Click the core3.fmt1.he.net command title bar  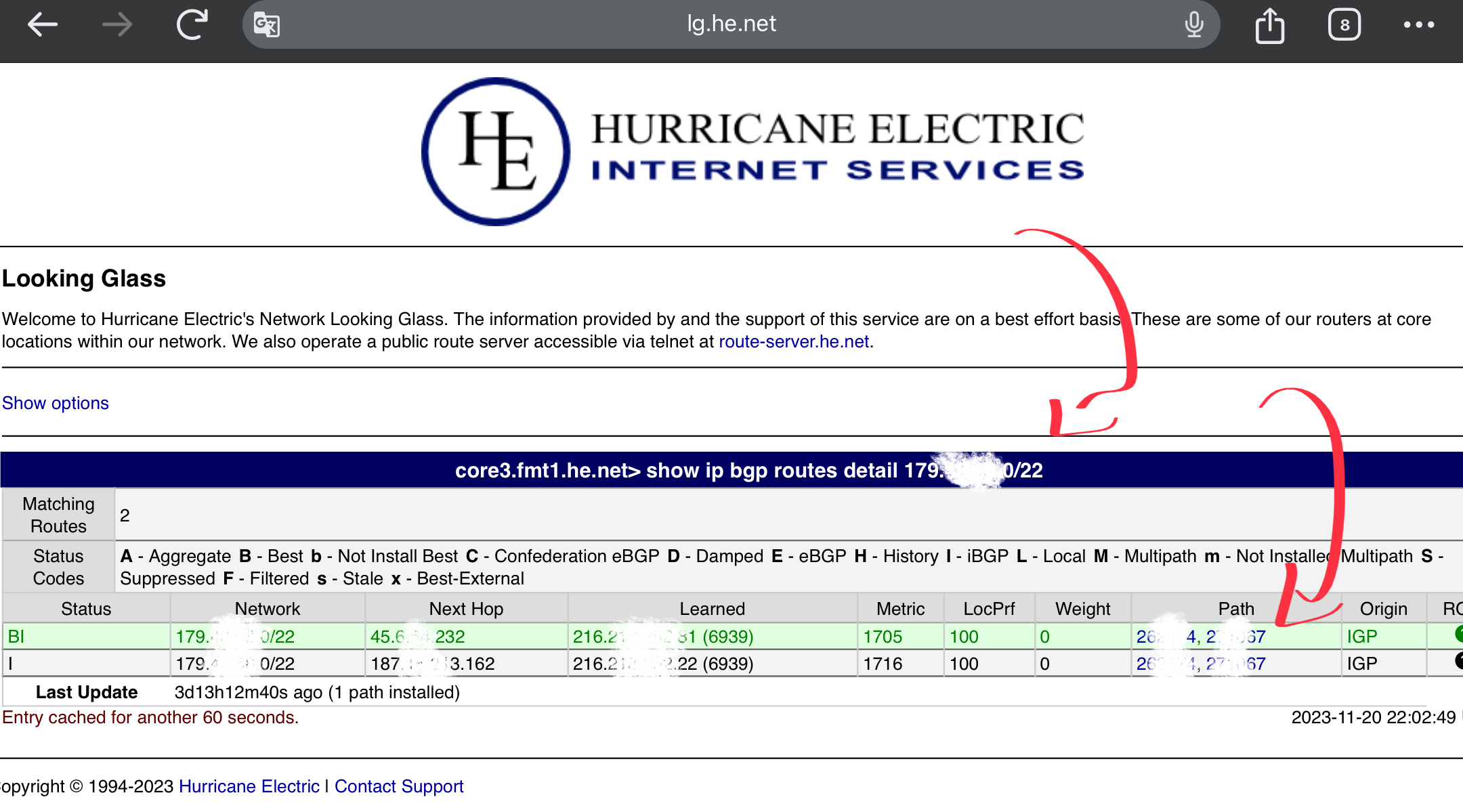pos(731,470)
